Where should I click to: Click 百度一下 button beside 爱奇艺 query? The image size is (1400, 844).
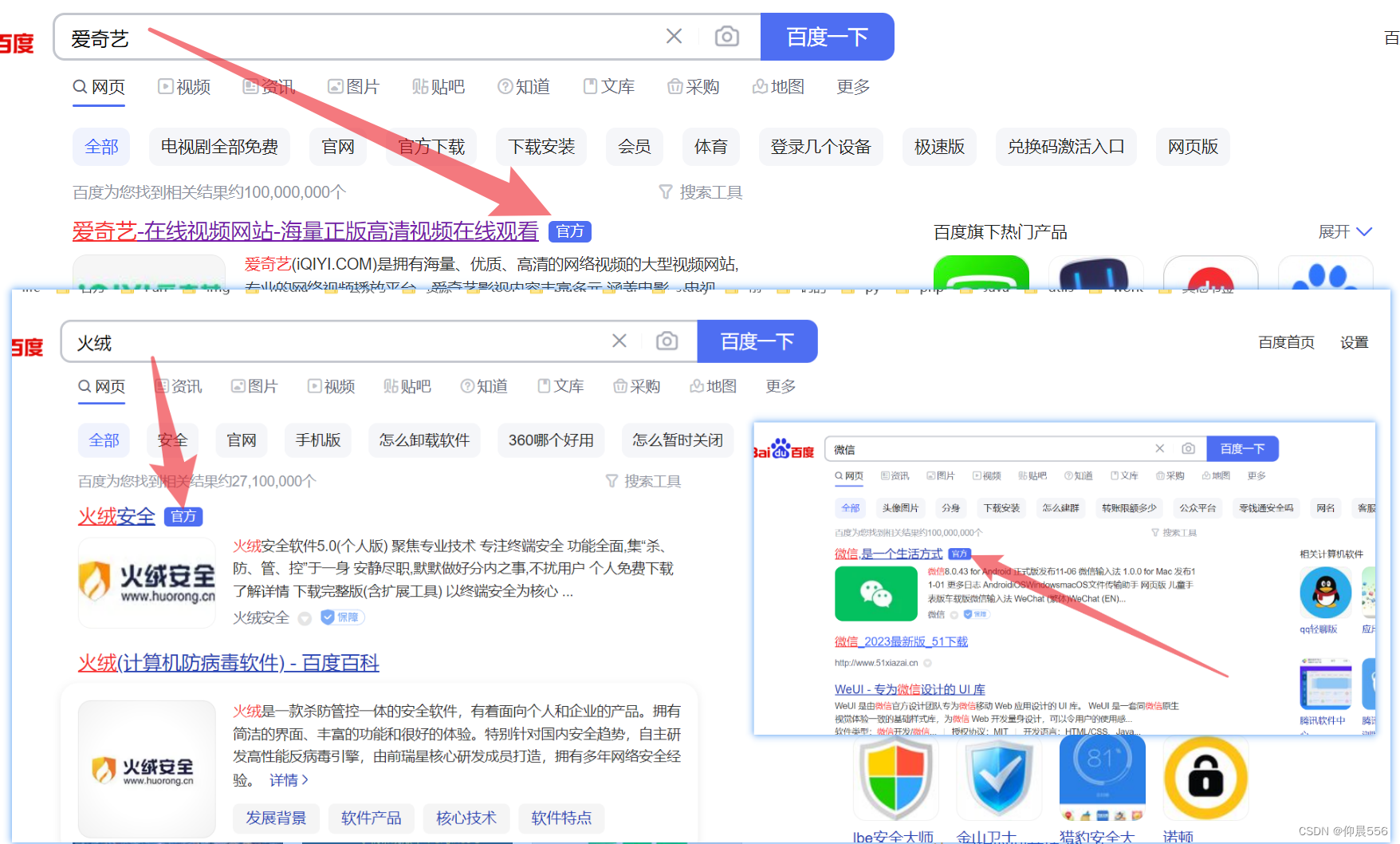[x=827, y=37]
